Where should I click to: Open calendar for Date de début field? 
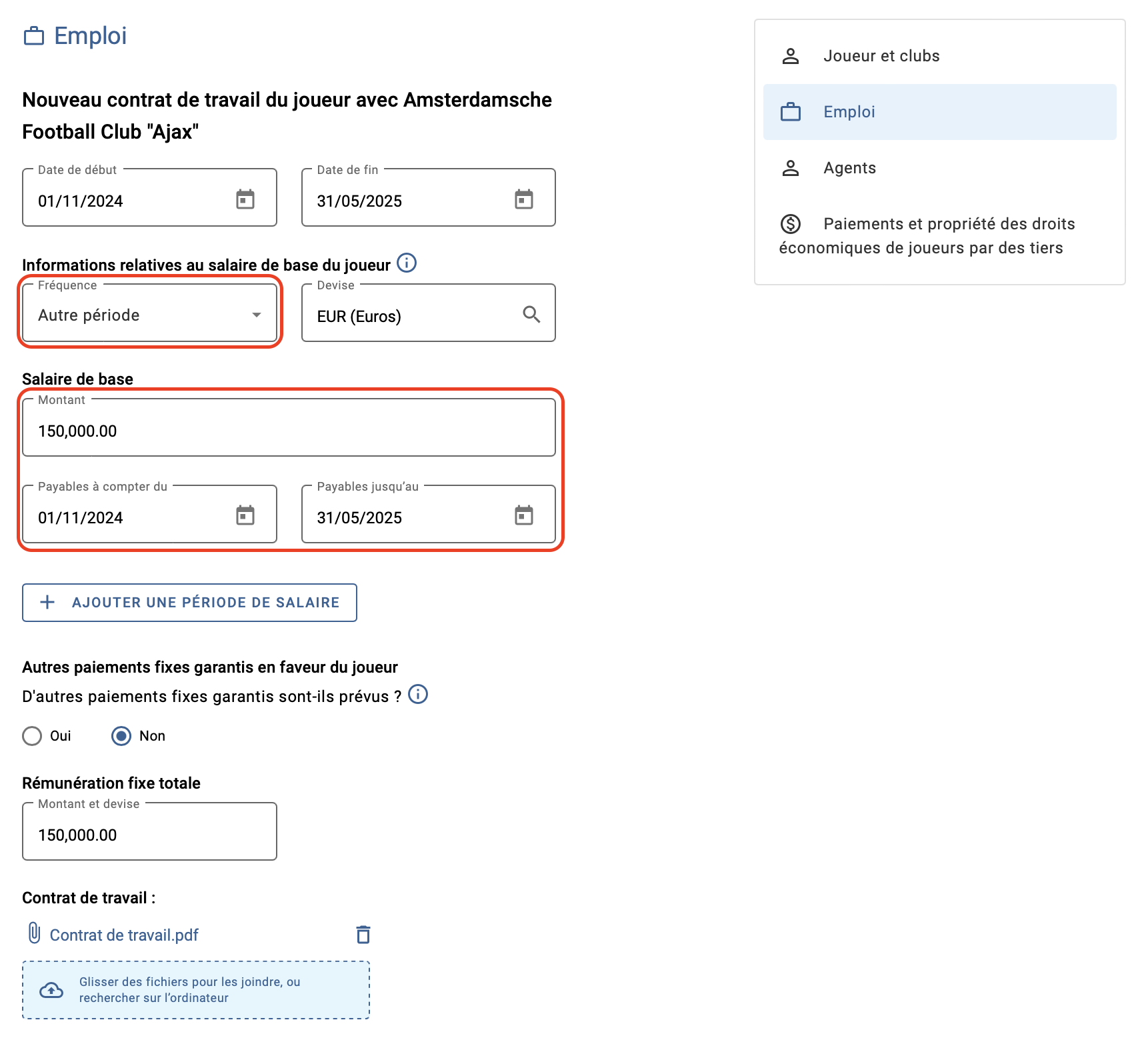[245, 199]
